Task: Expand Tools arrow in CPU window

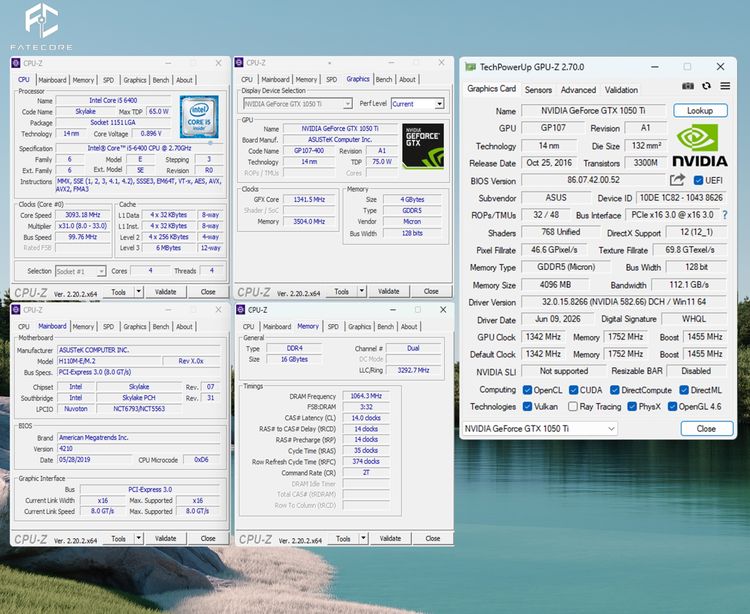Action: [x=138, y=292]
